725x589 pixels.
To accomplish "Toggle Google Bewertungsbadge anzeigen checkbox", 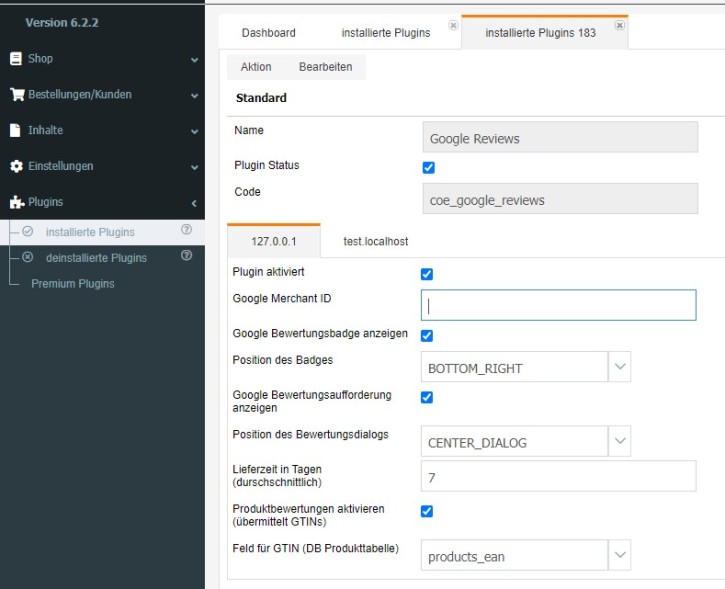I will click(427, 336).
